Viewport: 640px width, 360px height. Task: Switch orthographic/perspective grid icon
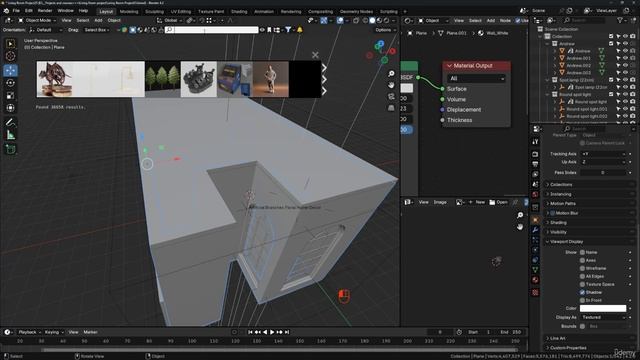(391, 108)
